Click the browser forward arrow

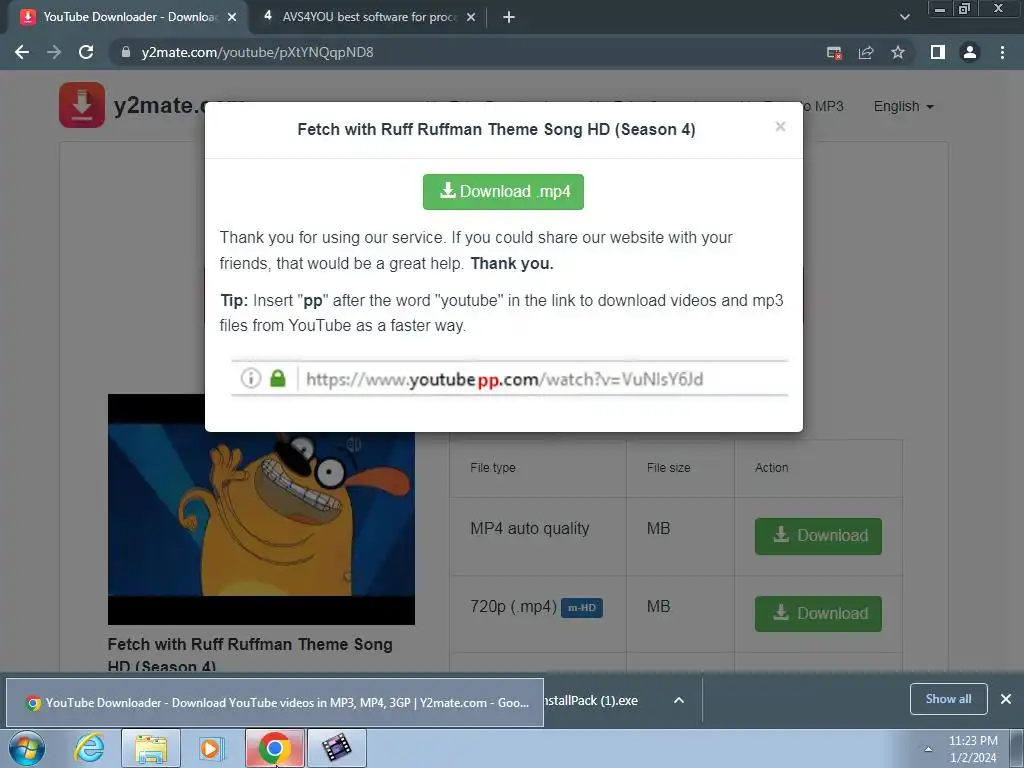click(x=54, y=52)
